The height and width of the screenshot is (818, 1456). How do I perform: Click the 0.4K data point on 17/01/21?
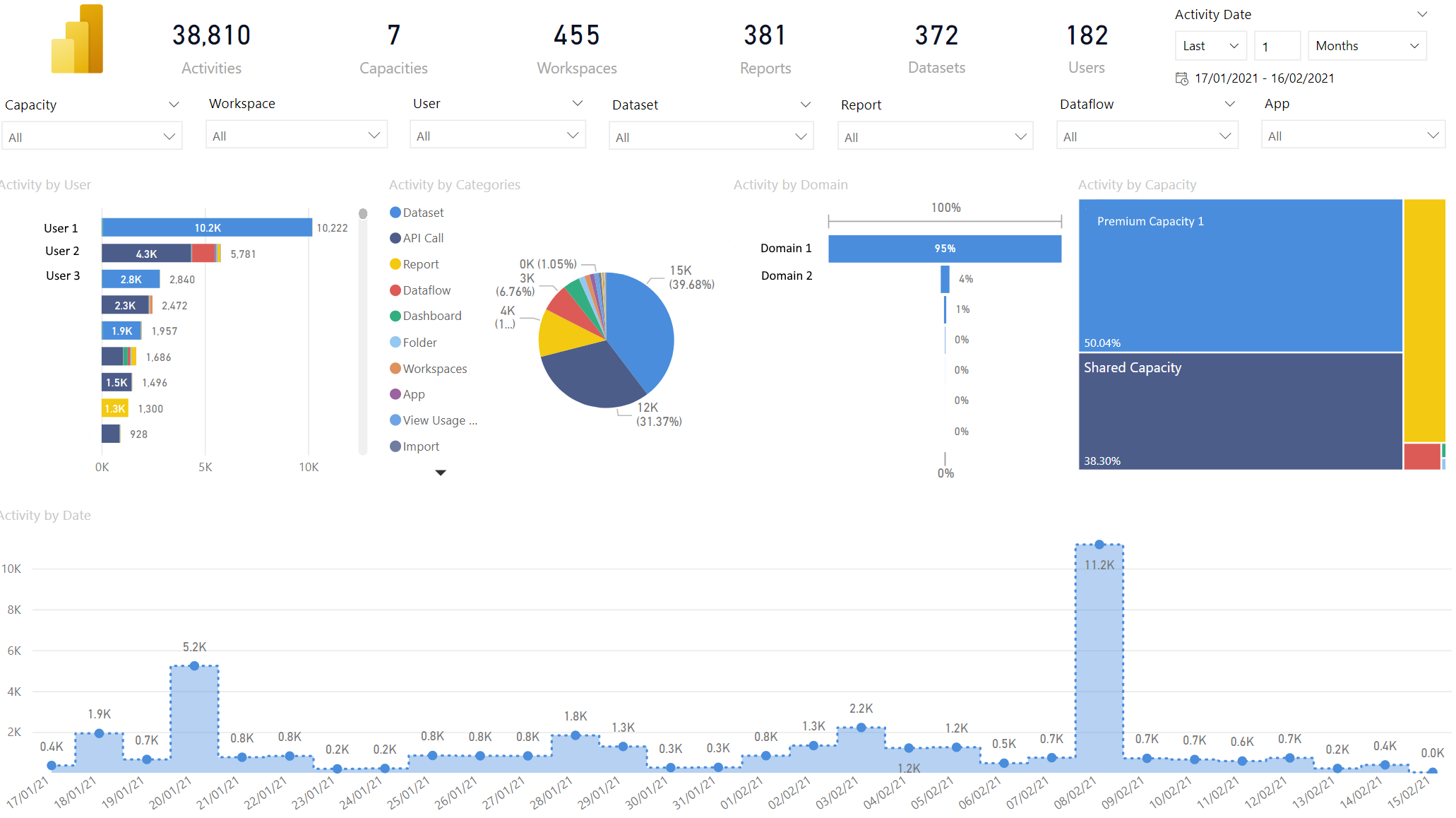coord(52,766)
